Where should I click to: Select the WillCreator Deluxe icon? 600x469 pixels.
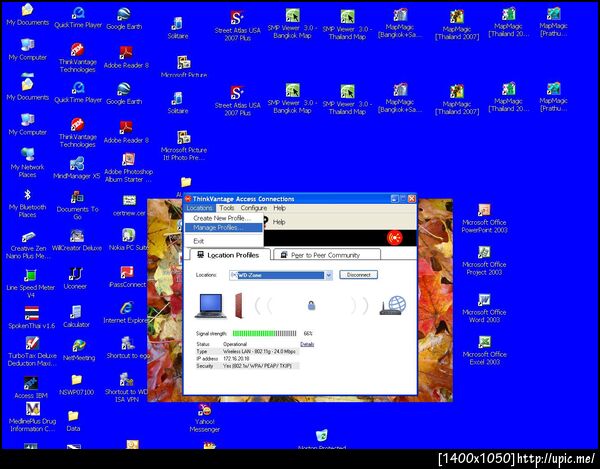77,240
